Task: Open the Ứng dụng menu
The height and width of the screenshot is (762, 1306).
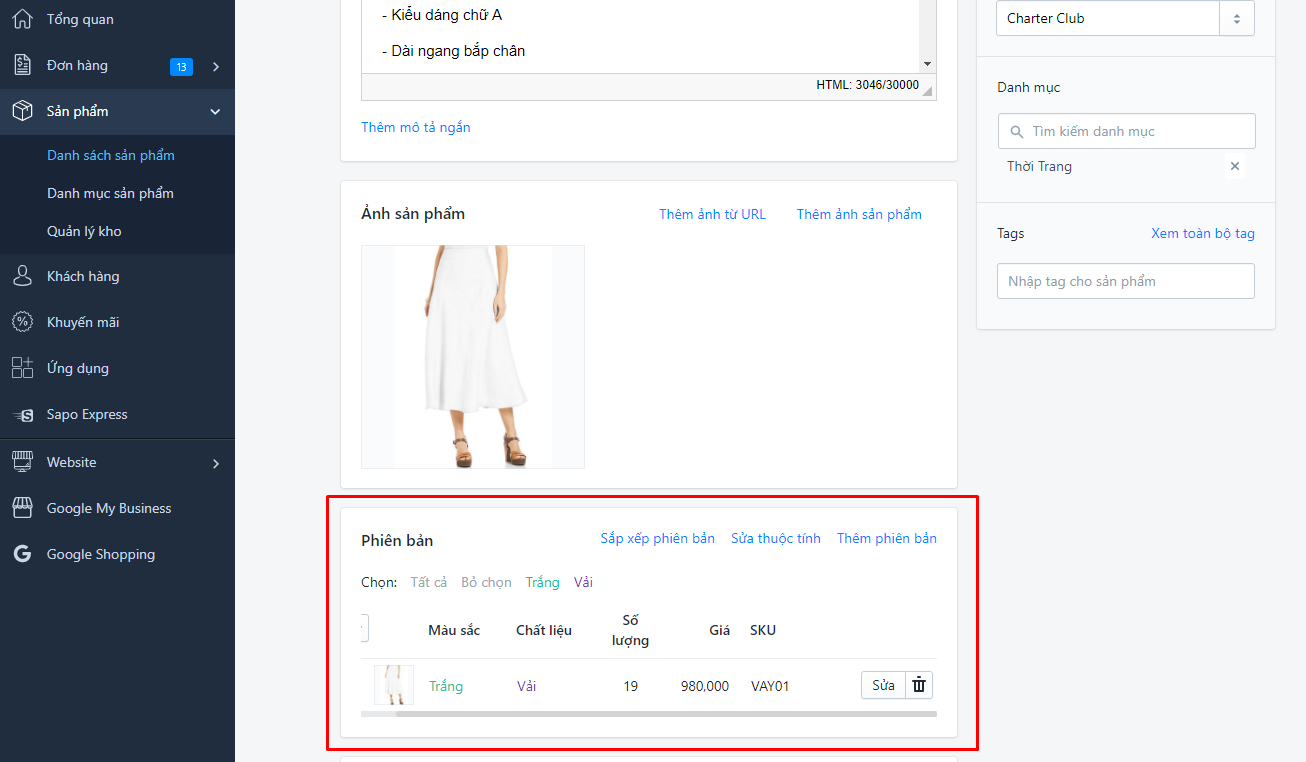Action: coord(78,368)
